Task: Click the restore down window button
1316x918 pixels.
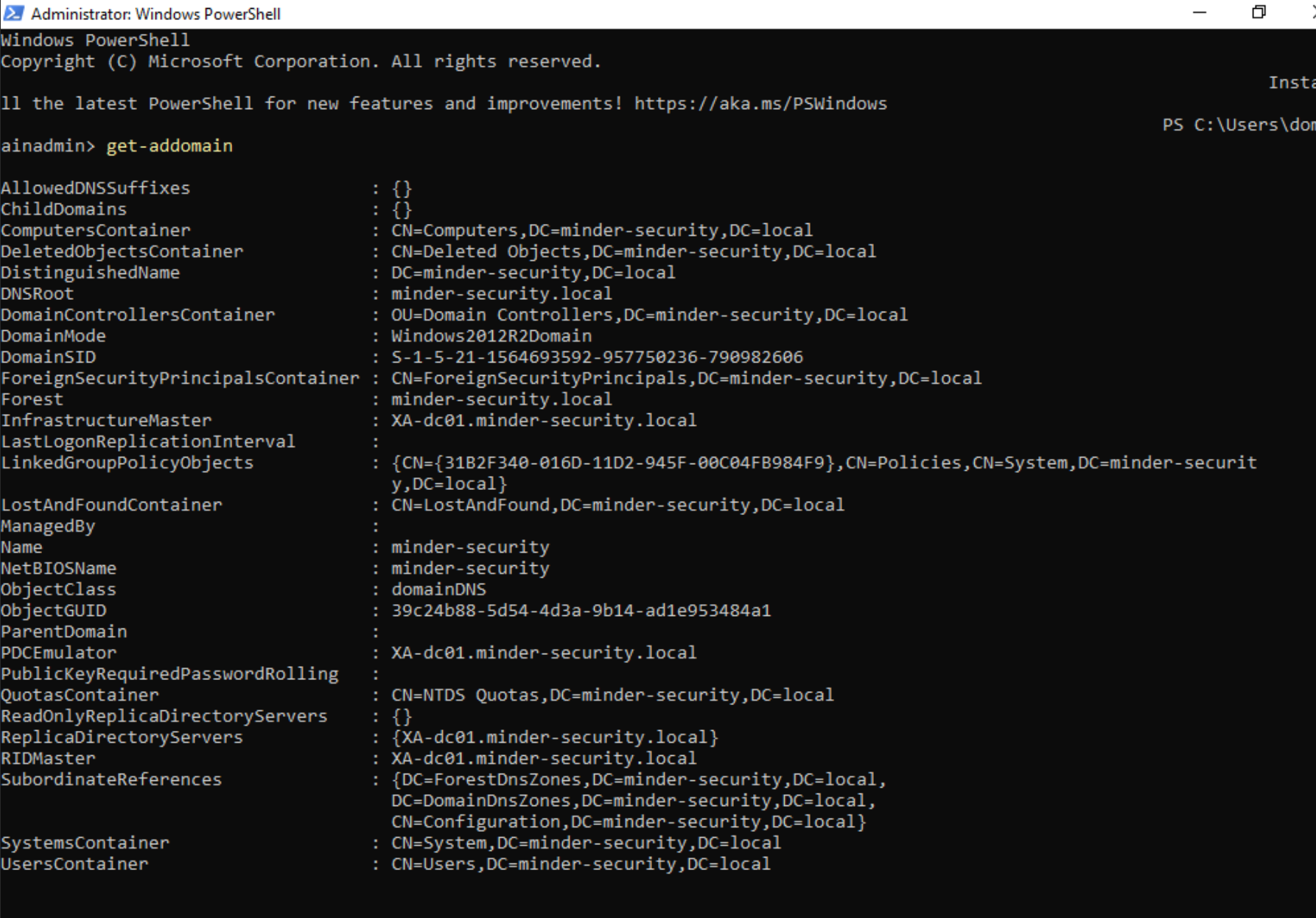Action: [x=1259, y=13]
